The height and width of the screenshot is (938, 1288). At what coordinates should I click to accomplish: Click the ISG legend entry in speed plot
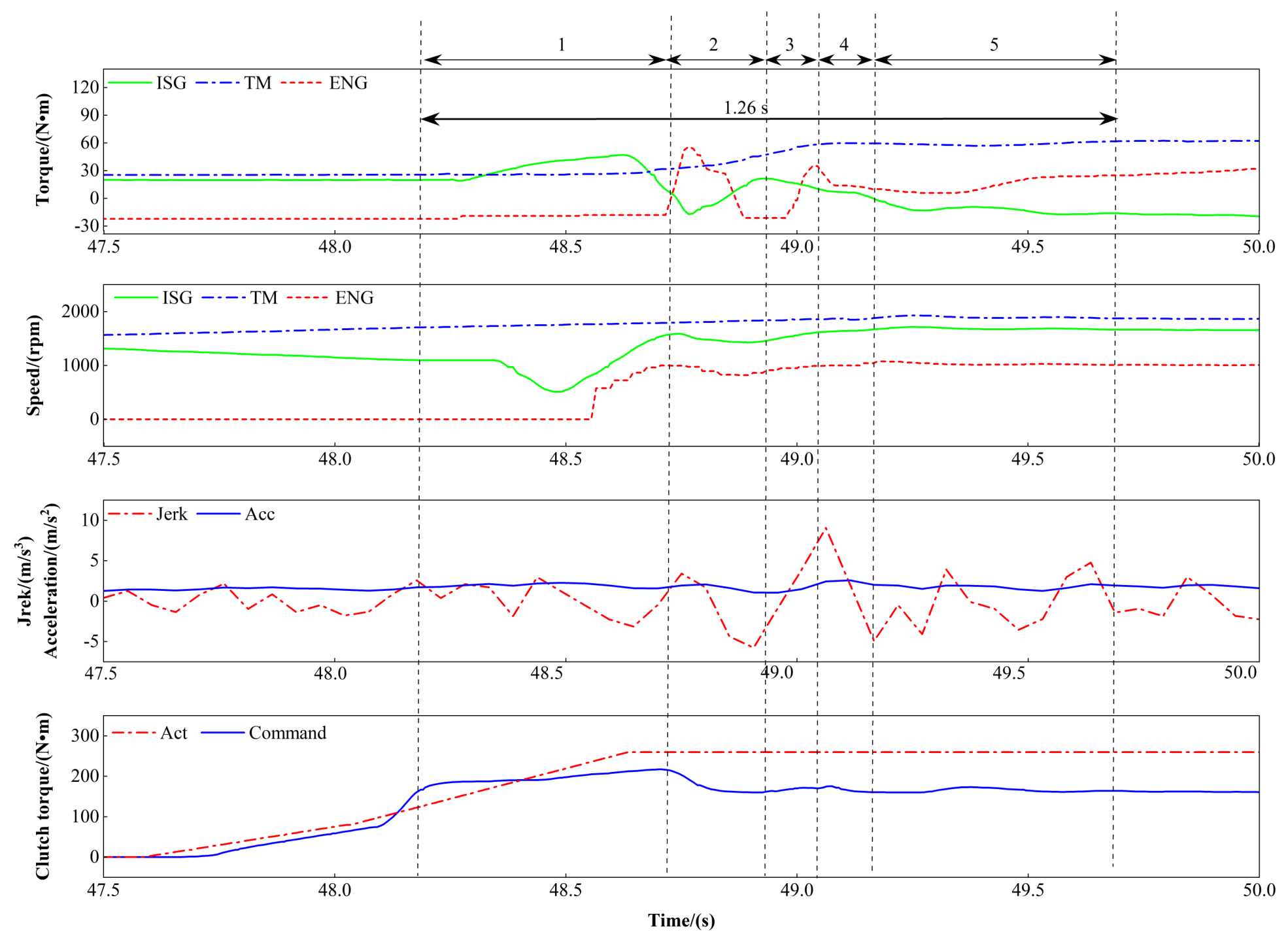(177, 298)
